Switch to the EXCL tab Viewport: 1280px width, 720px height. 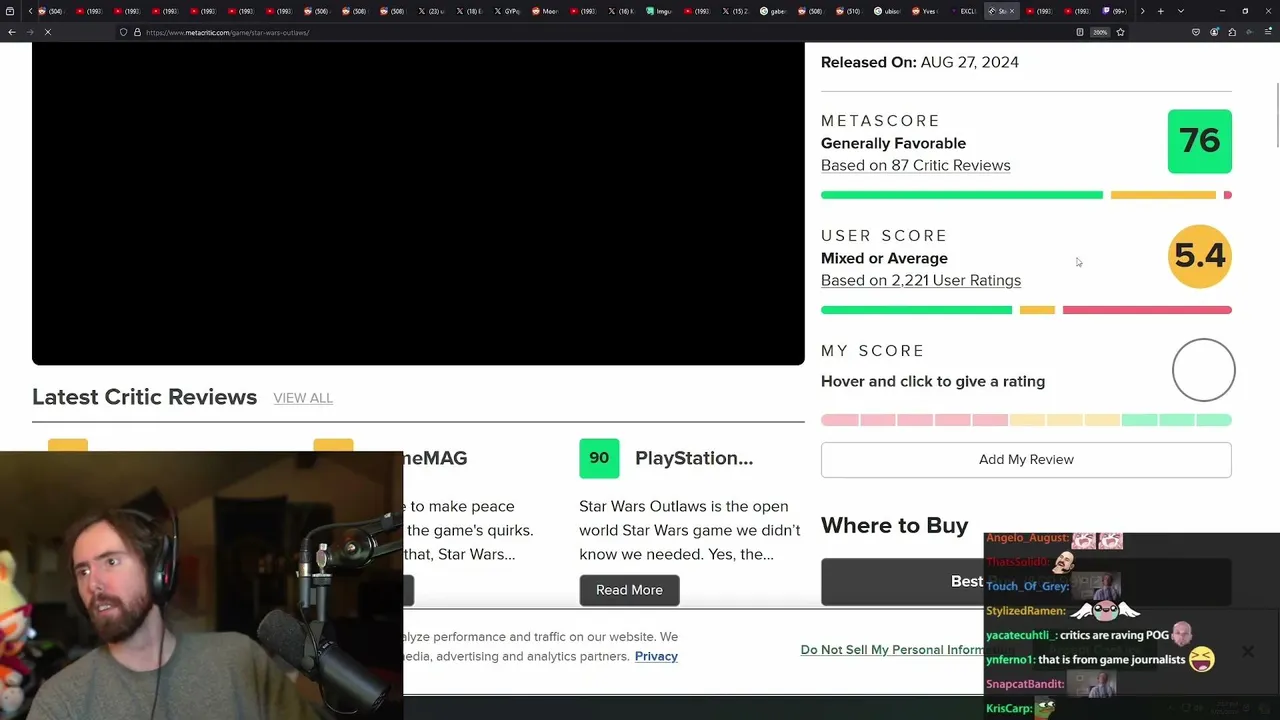[962, 11]
